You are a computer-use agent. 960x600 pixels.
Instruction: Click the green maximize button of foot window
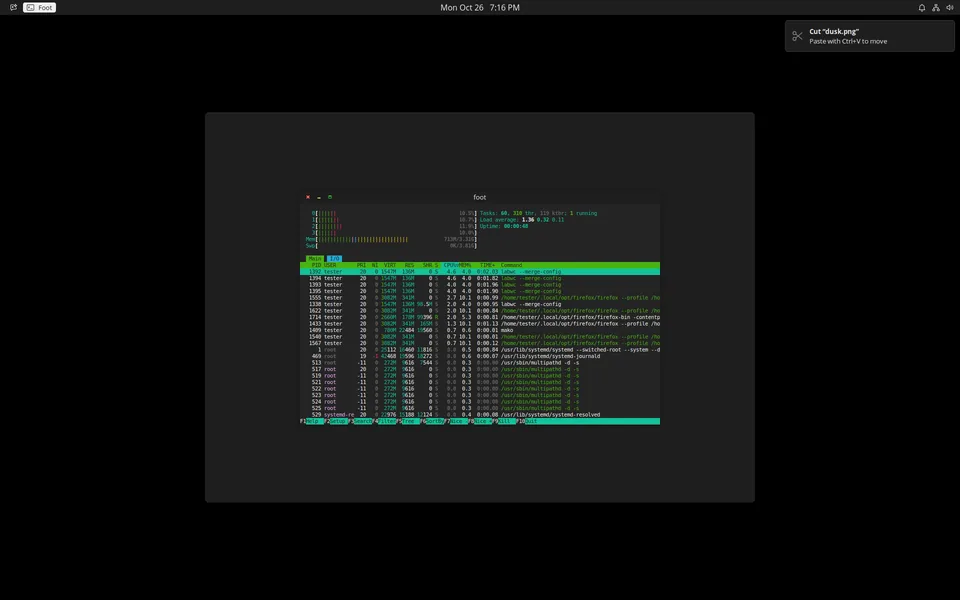point(330,197)
